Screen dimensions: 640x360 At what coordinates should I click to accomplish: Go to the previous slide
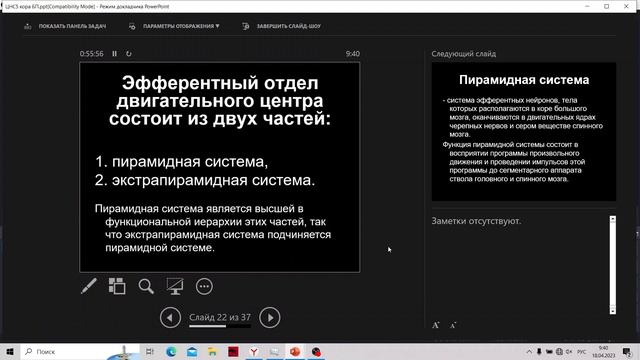point(170,318)
